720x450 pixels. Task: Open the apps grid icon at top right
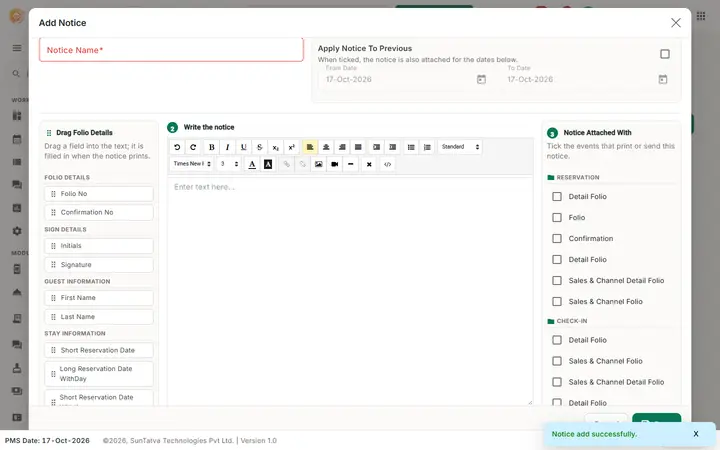point(701,16)
